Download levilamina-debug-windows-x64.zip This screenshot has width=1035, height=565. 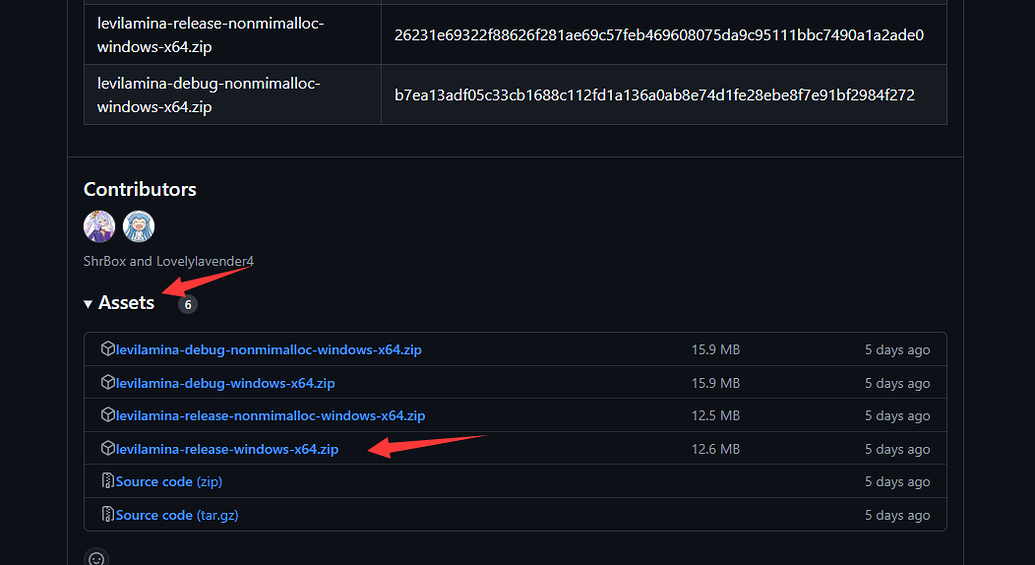pos(225,383)
